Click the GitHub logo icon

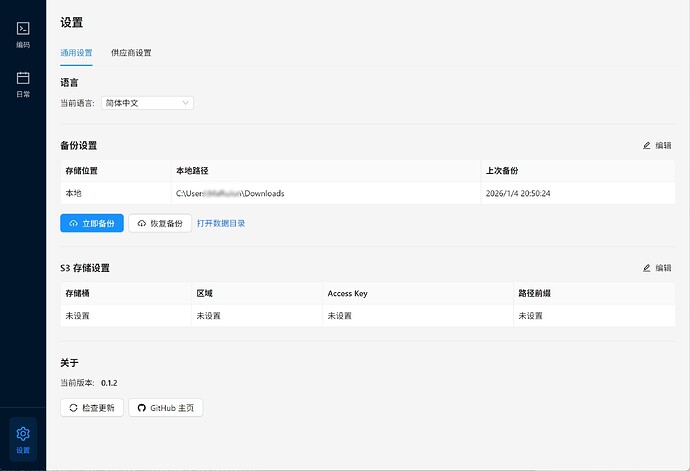142,408
